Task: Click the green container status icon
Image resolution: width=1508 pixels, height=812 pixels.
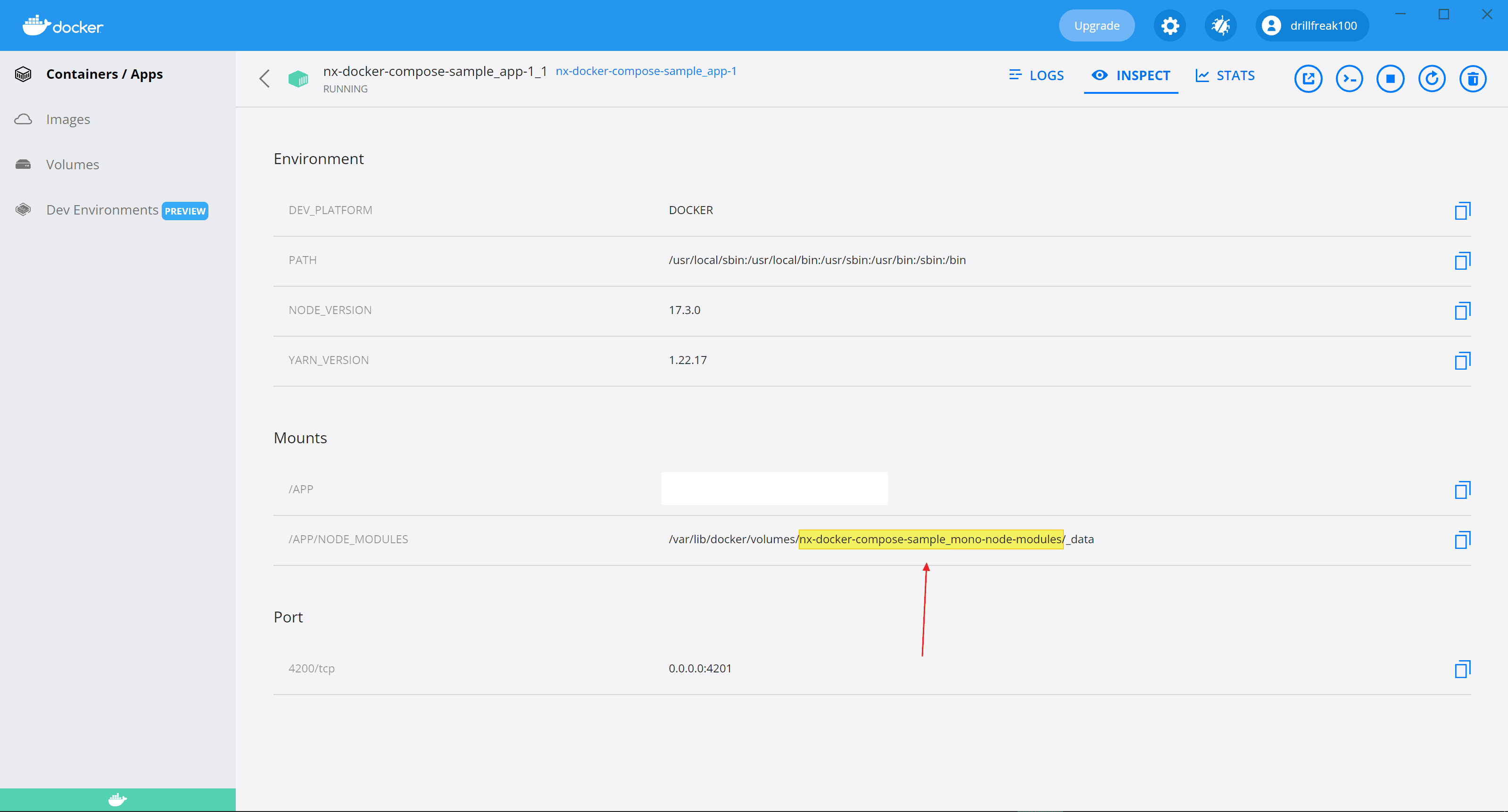Action: [298, 78]
